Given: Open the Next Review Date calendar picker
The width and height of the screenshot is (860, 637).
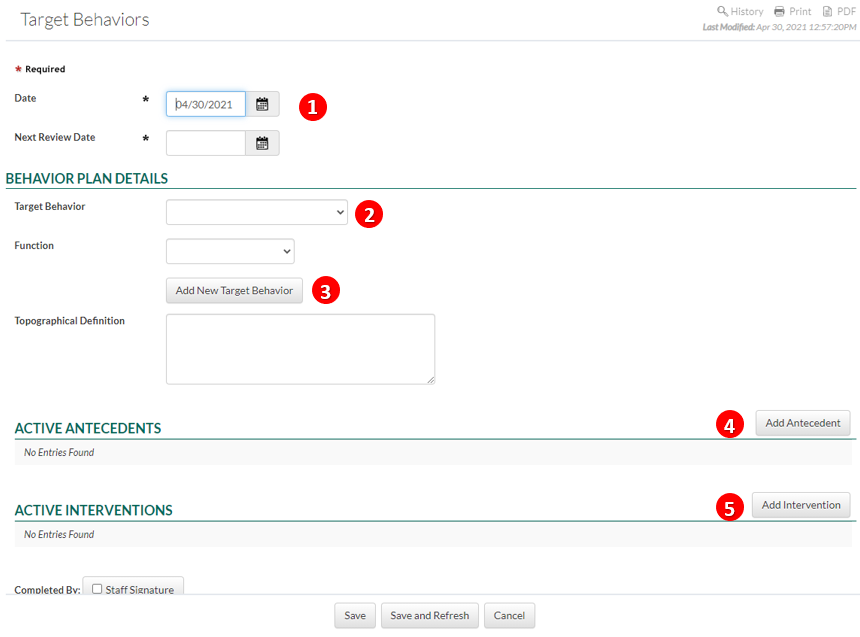Looking at the screenshot, I should (262, 143).
